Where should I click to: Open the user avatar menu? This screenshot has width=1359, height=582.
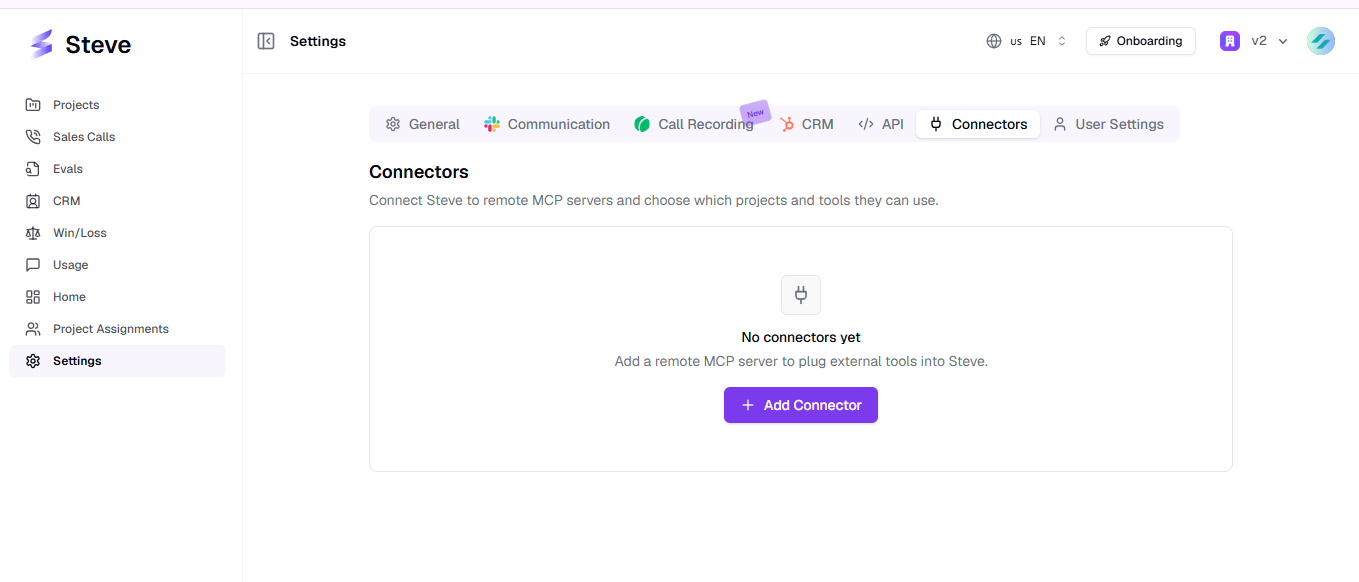[1321, 41]
